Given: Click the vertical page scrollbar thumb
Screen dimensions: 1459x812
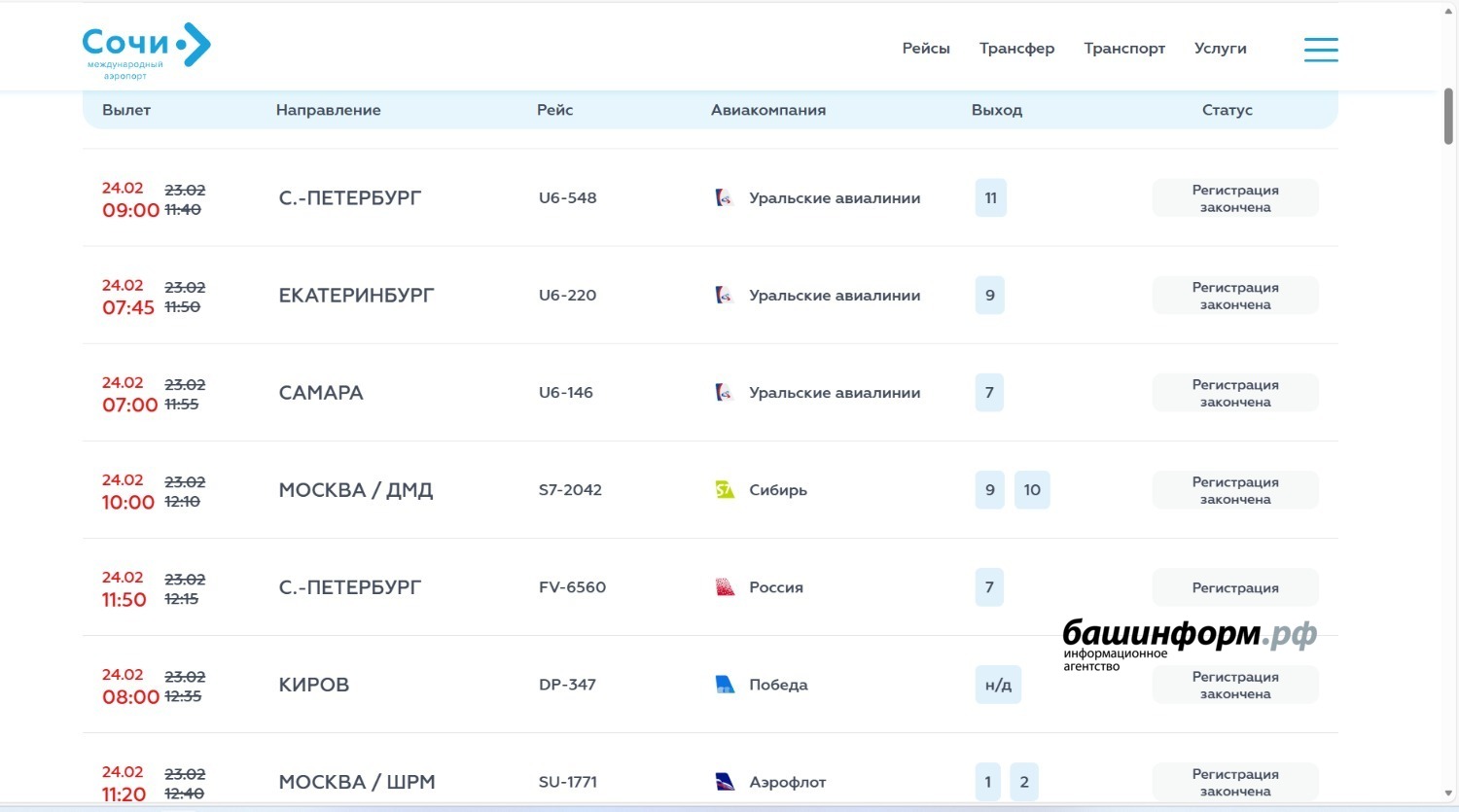Looking at the screenshot, I should 1448,117.
